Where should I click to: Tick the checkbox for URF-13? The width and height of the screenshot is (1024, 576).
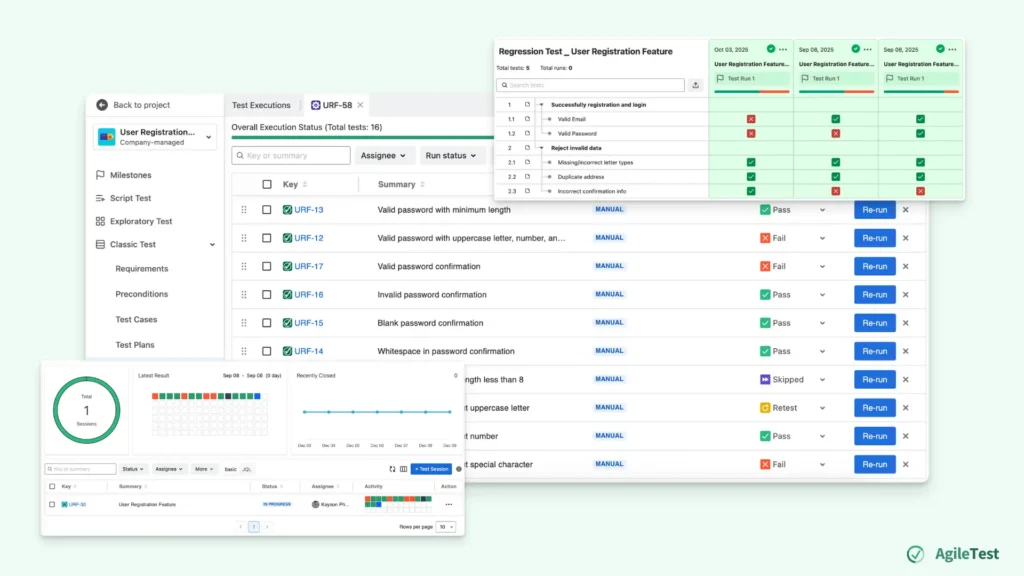pyautogui.click(x=266, y=210)
